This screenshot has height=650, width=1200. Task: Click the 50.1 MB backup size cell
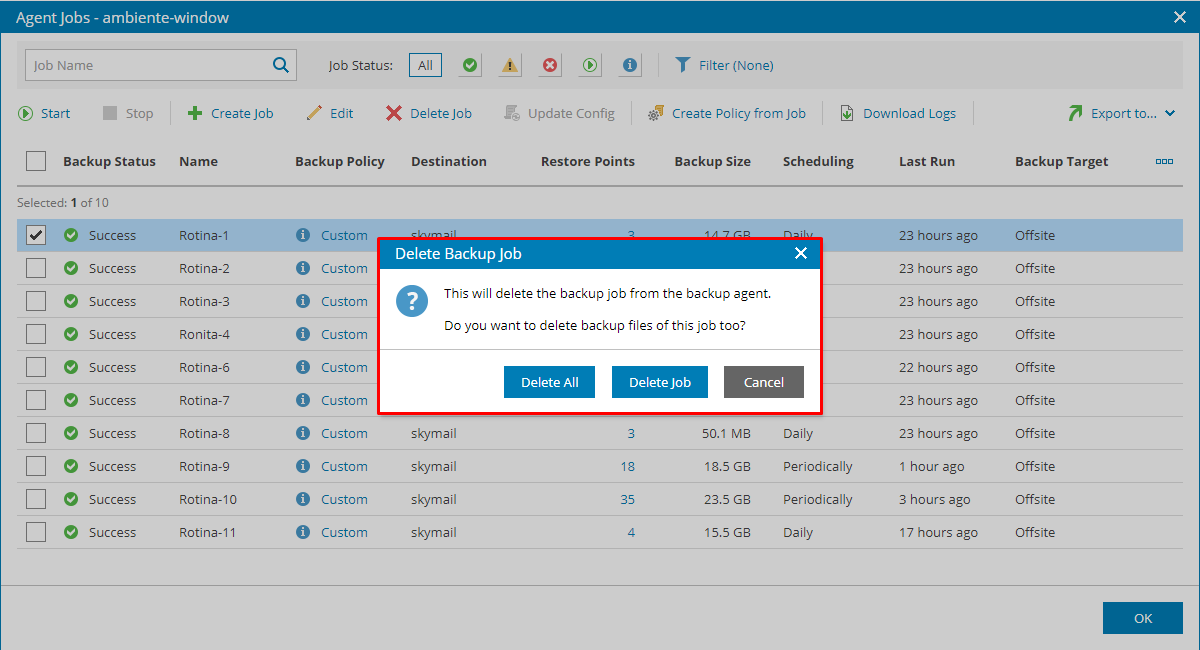(x=726, y=433)
